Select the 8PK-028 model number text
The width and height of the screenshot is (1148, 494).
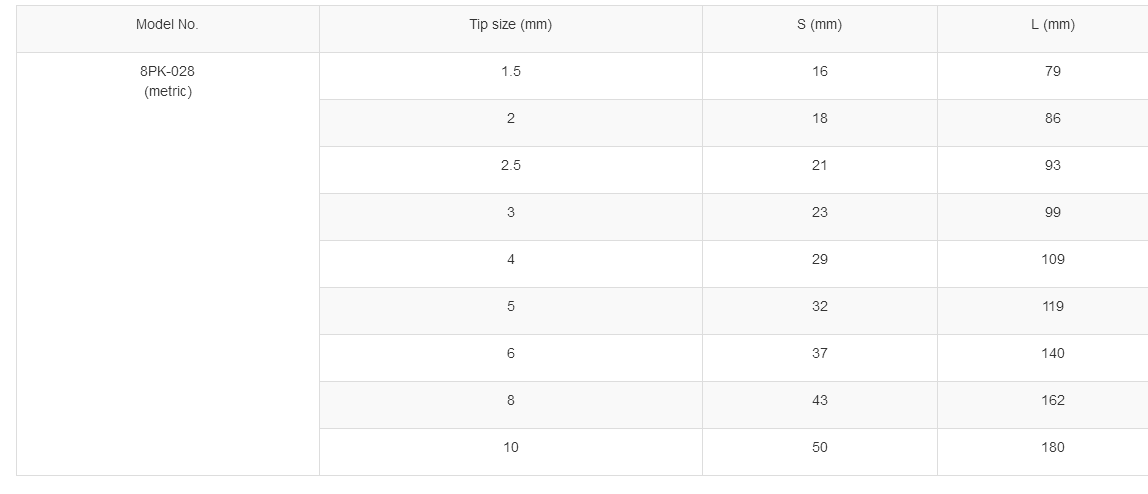(x=167, y=72)
